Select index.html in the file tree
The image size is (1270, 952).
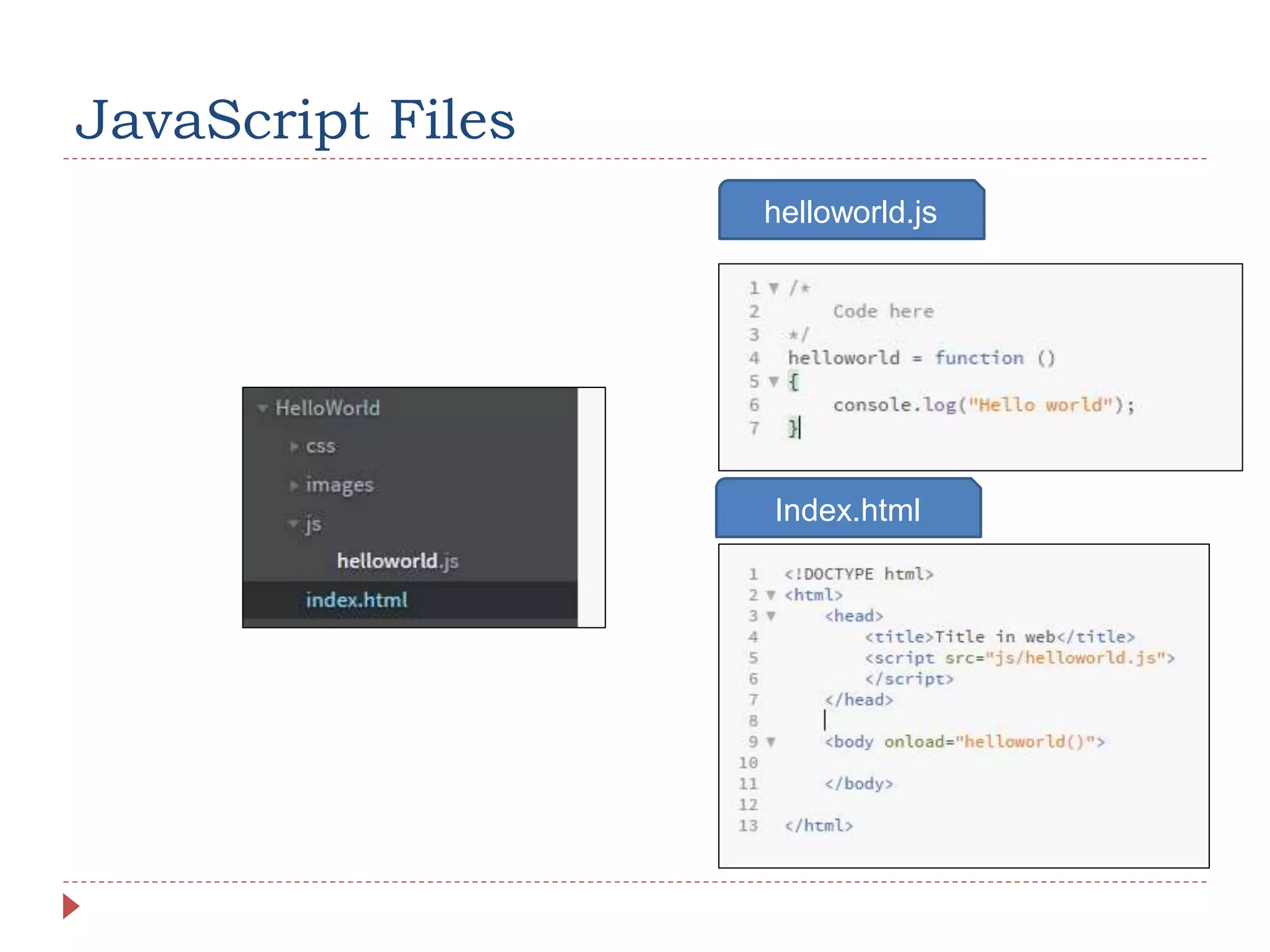357,600
